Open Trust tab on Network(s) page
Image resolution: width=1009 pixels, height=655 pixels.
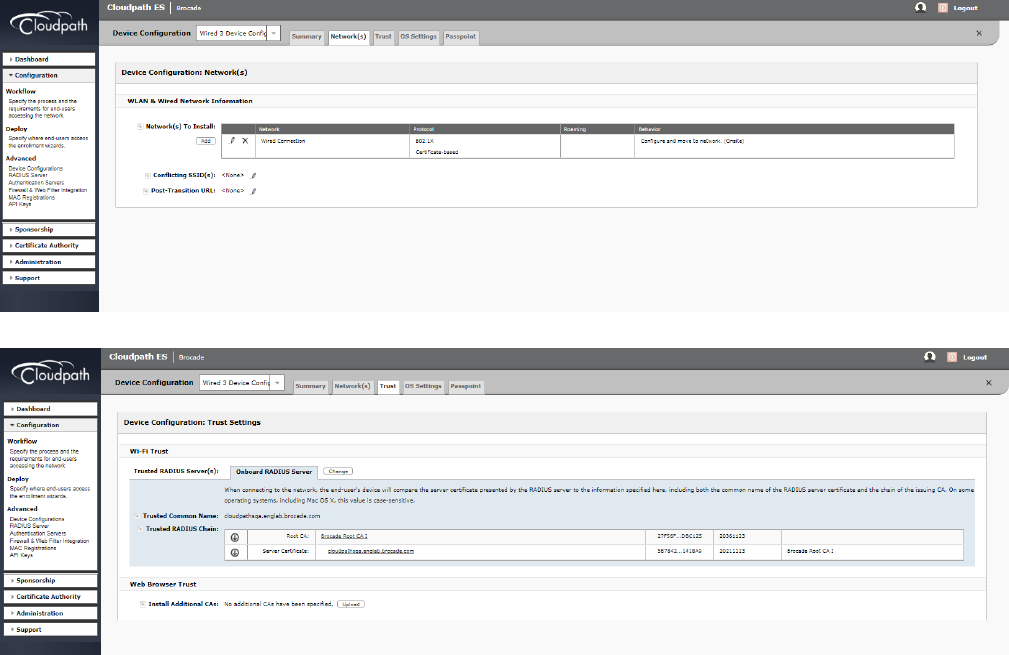pos(383,37)
